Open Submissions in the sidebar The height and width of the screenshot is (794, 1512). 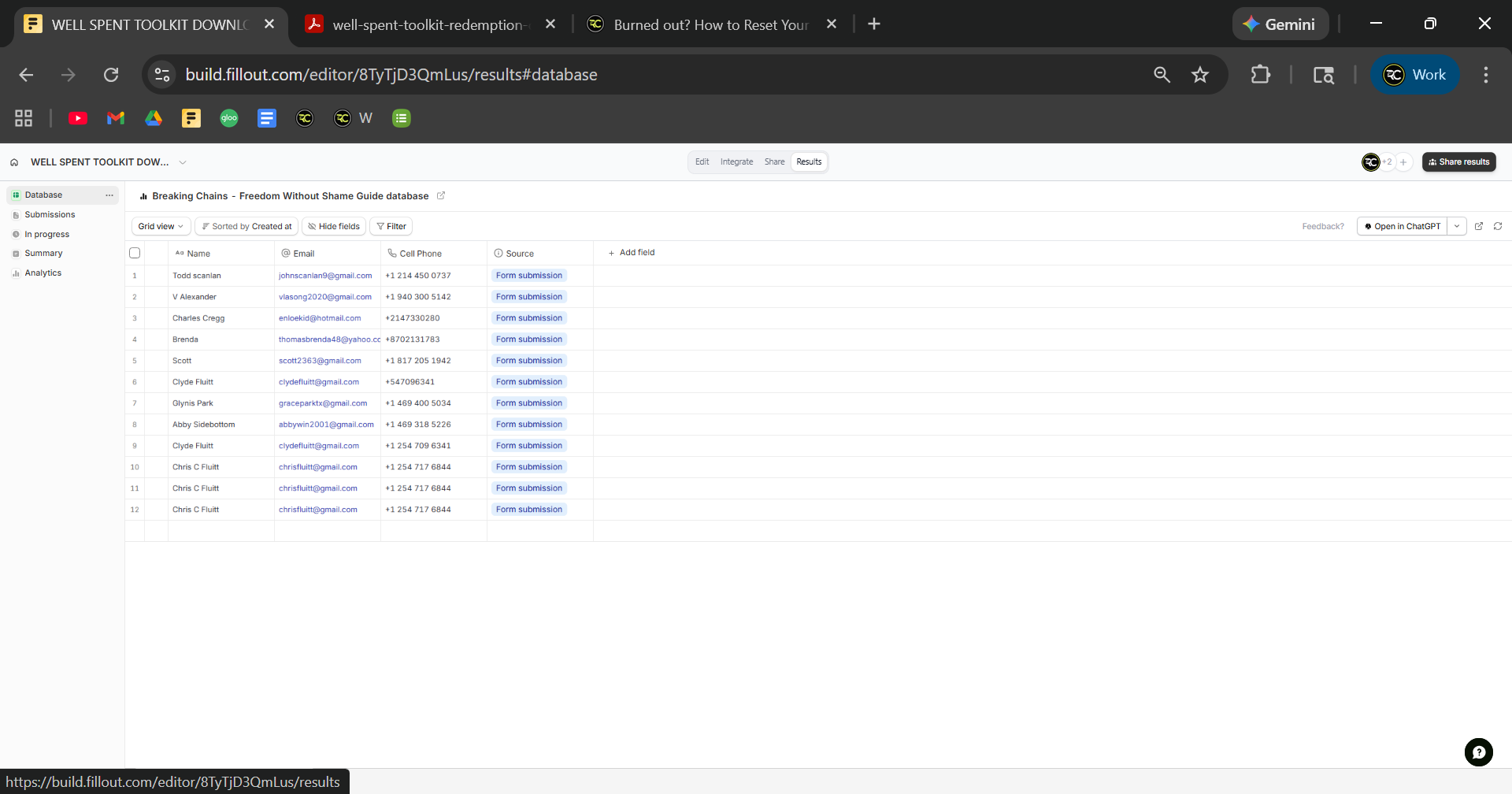click(x=50, y=215)
